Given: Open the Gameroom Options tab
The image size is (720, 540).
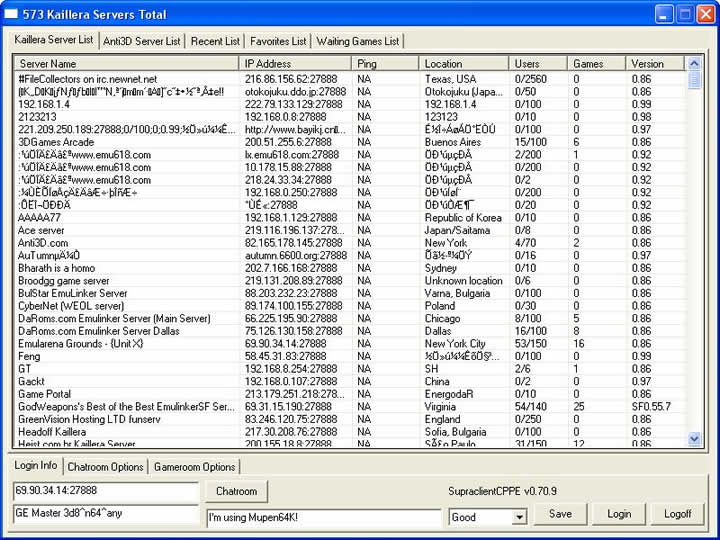Looking at the screenshot, I should click(x=194, y=467).
